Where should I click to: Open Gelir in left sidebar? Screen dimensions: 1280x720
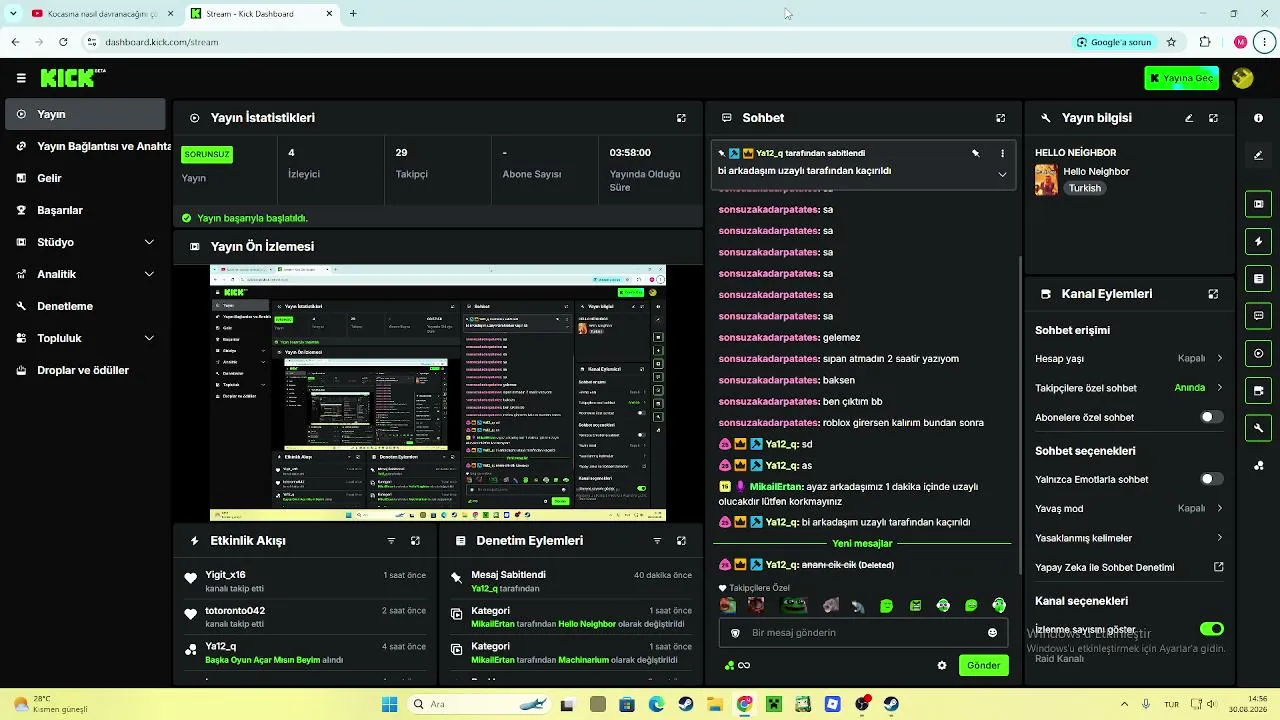pos(86,178)
